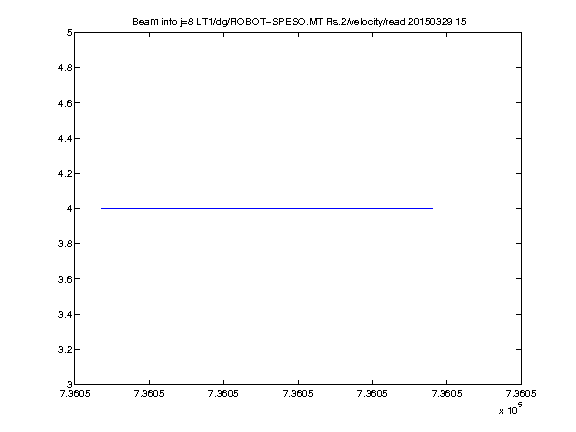Click the y-axis label 4.6
This screenshot has height=432, width=576.
click(65, 103)
